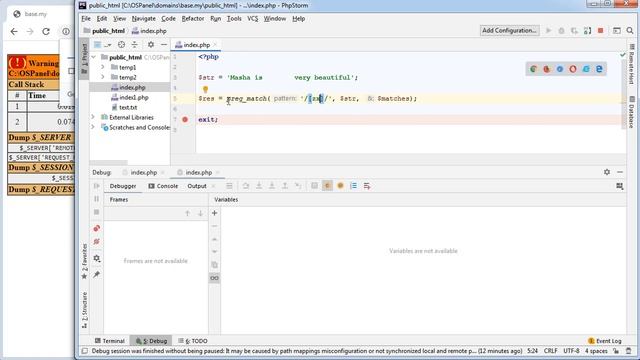Switch to Output tab in debug panel
The height and width of the screenshot is (360, 640).
197,186
